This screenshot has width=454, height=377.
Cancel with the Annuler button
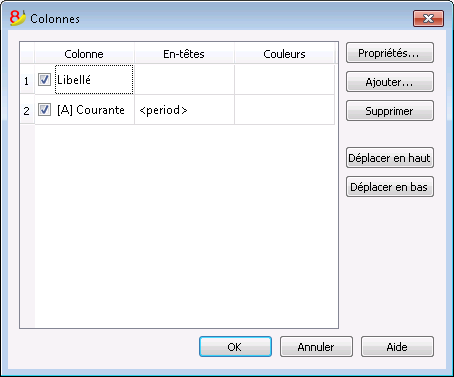(x=316, y=347)
